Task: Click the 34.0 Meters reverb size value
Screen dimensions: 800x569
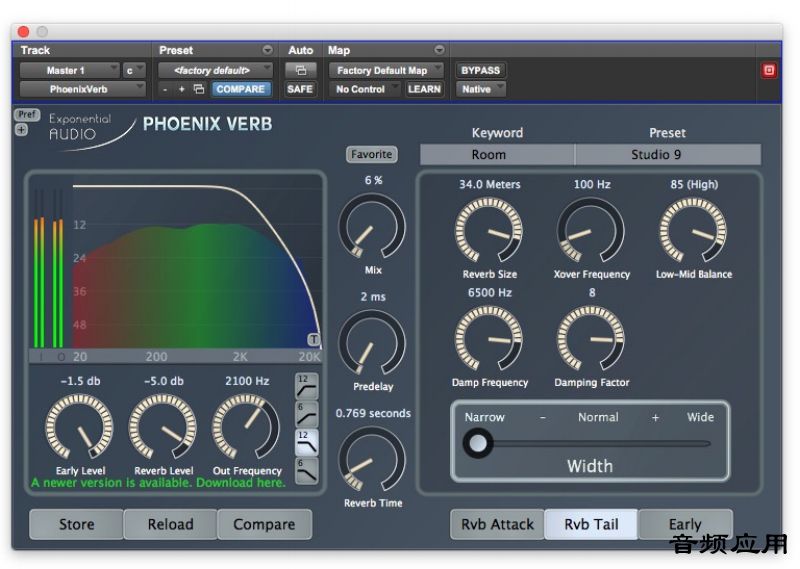Action: [489, 184]
